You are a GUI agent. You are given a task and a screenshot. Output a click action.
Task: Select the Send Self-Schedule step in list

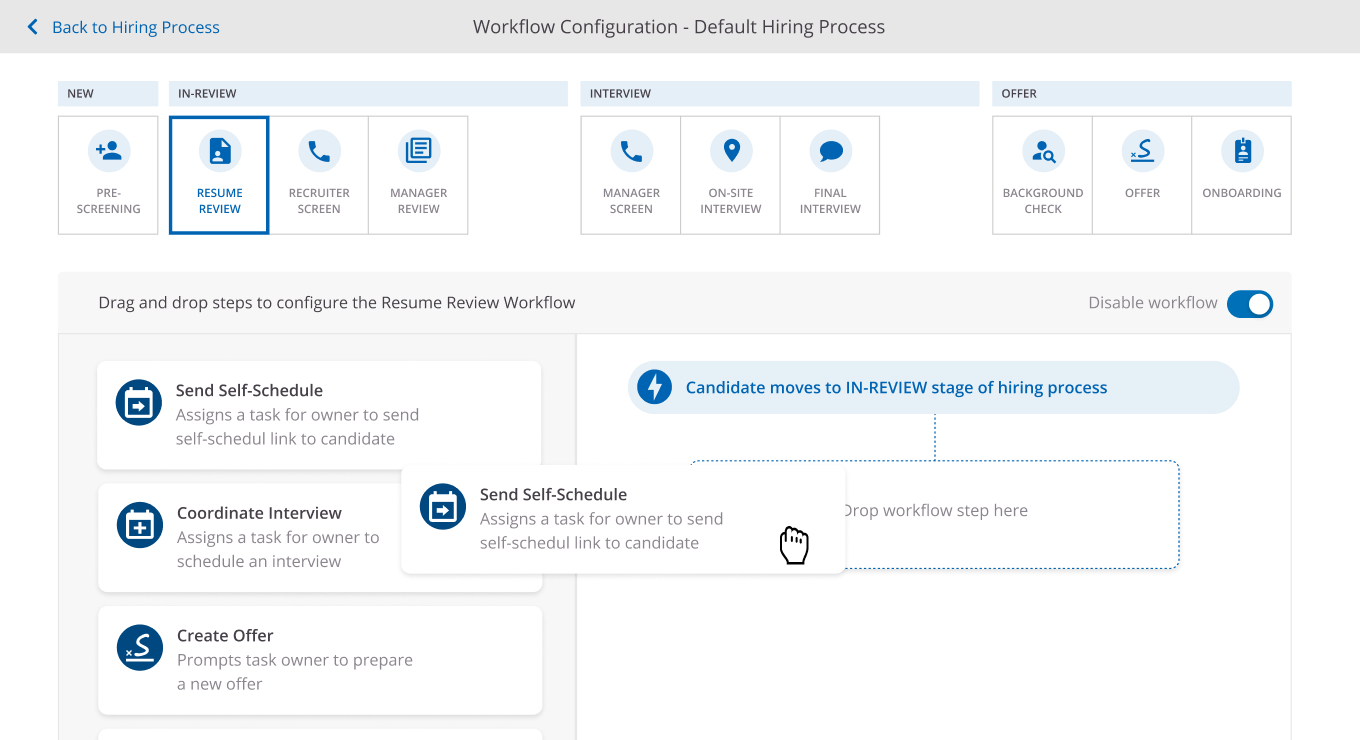click(x=319, y=414)
